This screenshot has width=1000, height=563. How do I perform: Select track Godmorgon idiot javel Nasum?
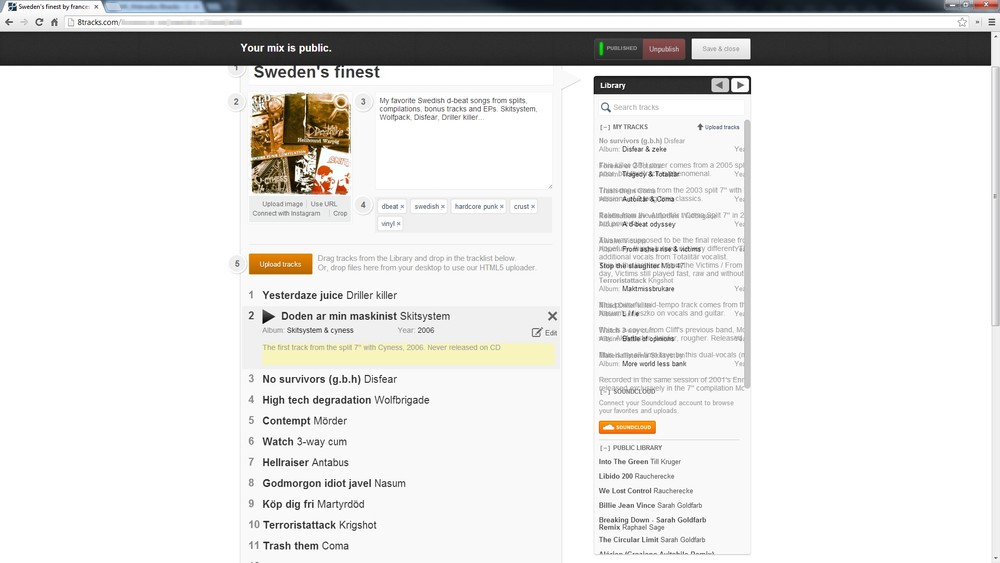point(334,483)
